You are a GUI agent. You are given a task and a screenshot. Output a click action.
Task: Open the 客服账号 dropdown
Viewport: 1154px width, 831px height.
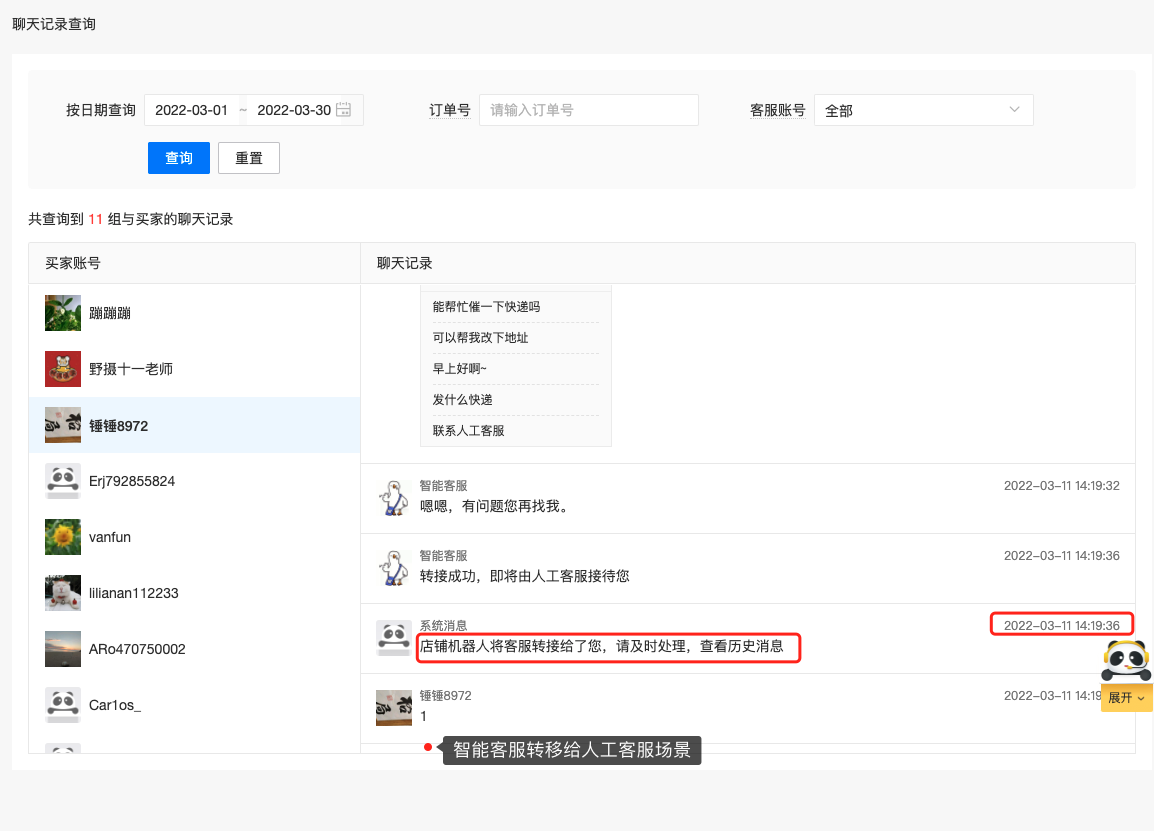[x=923, y=110]
